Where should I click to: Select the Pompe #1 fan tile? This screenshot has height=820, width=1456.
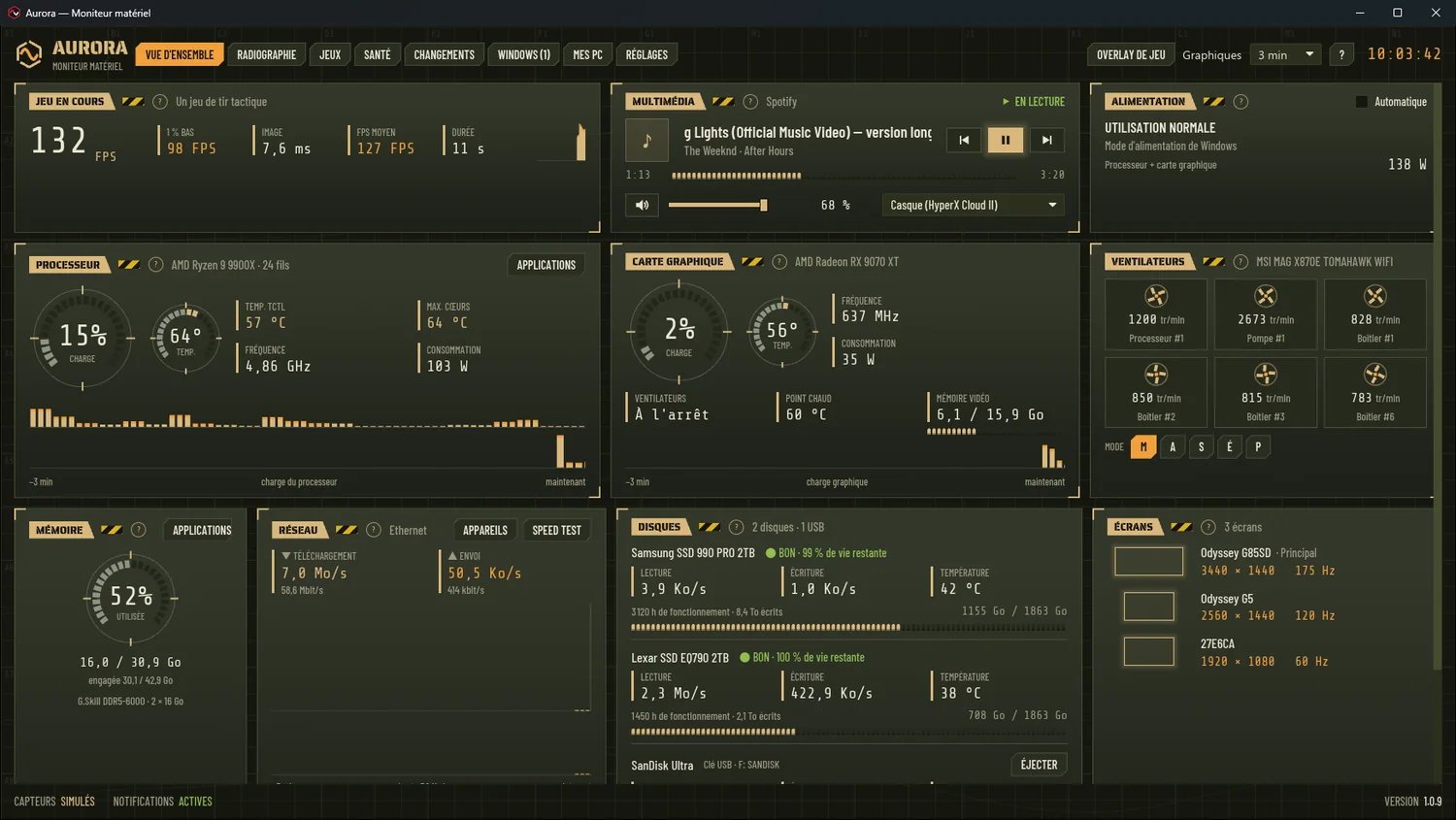pos(1265,314)
